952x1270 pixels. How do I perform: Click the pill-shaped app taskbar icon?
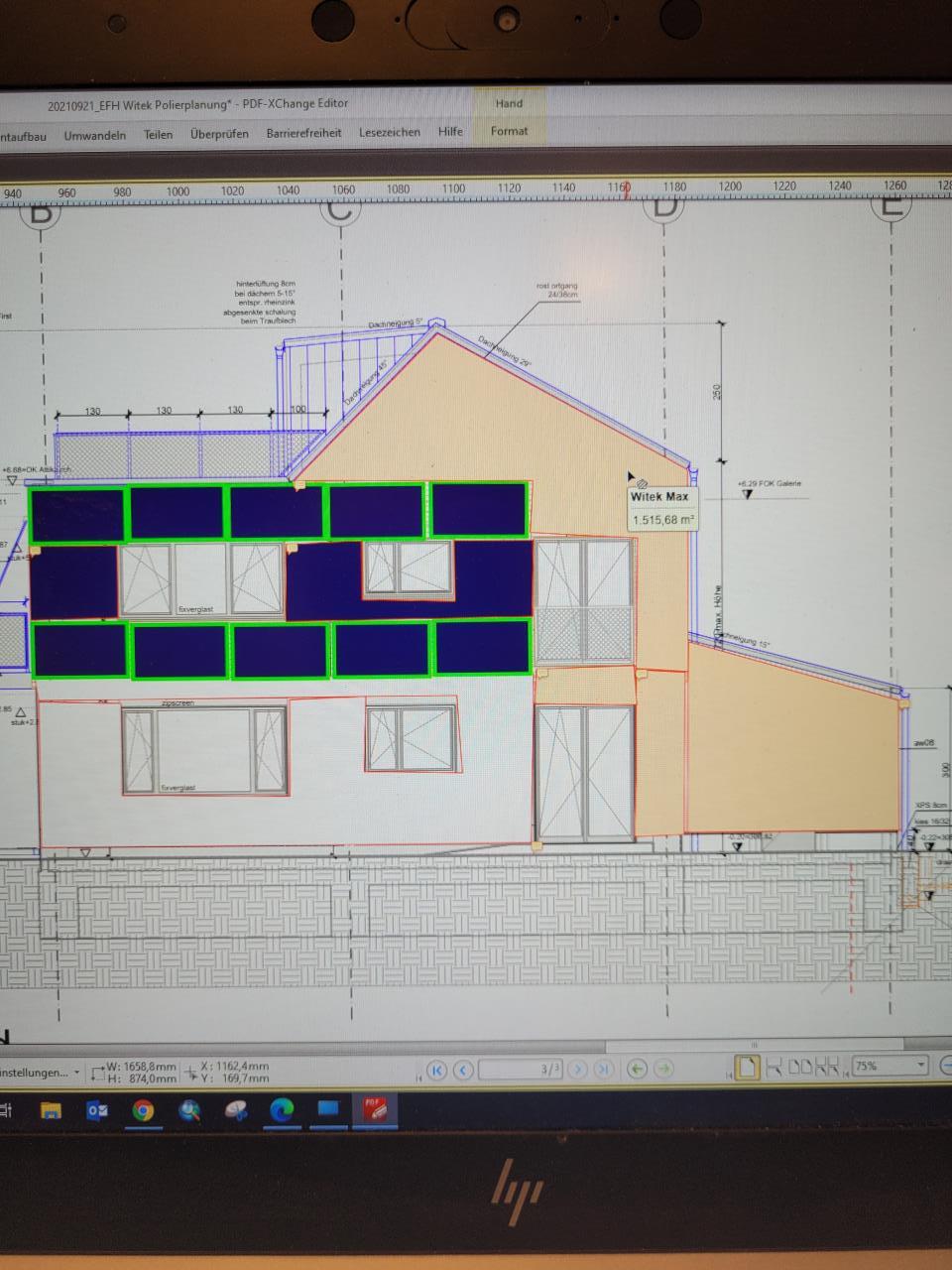coord(236,1110)
